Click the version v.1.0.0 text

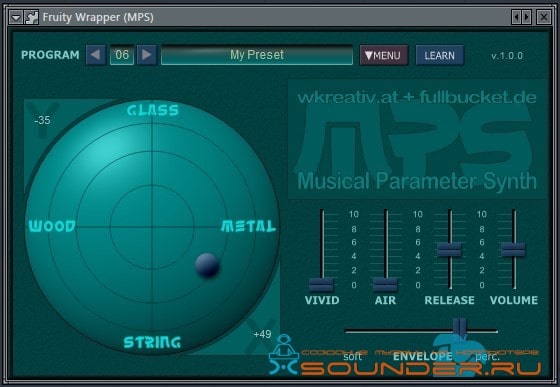pyautogui.click(x=507, y=56)
